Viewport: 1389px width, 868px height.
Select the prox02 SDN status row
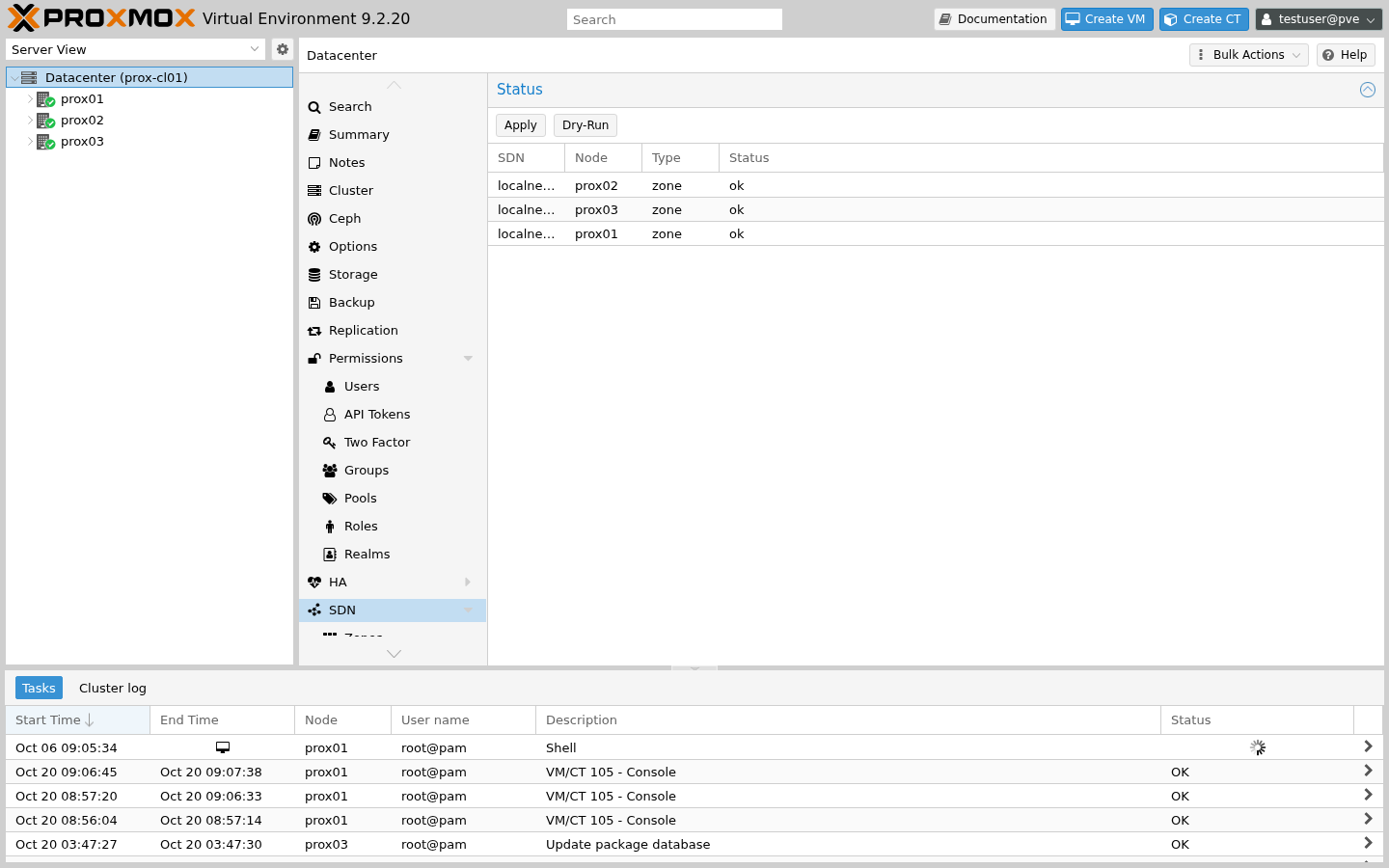pyautogui.click(x=936, y=186)
